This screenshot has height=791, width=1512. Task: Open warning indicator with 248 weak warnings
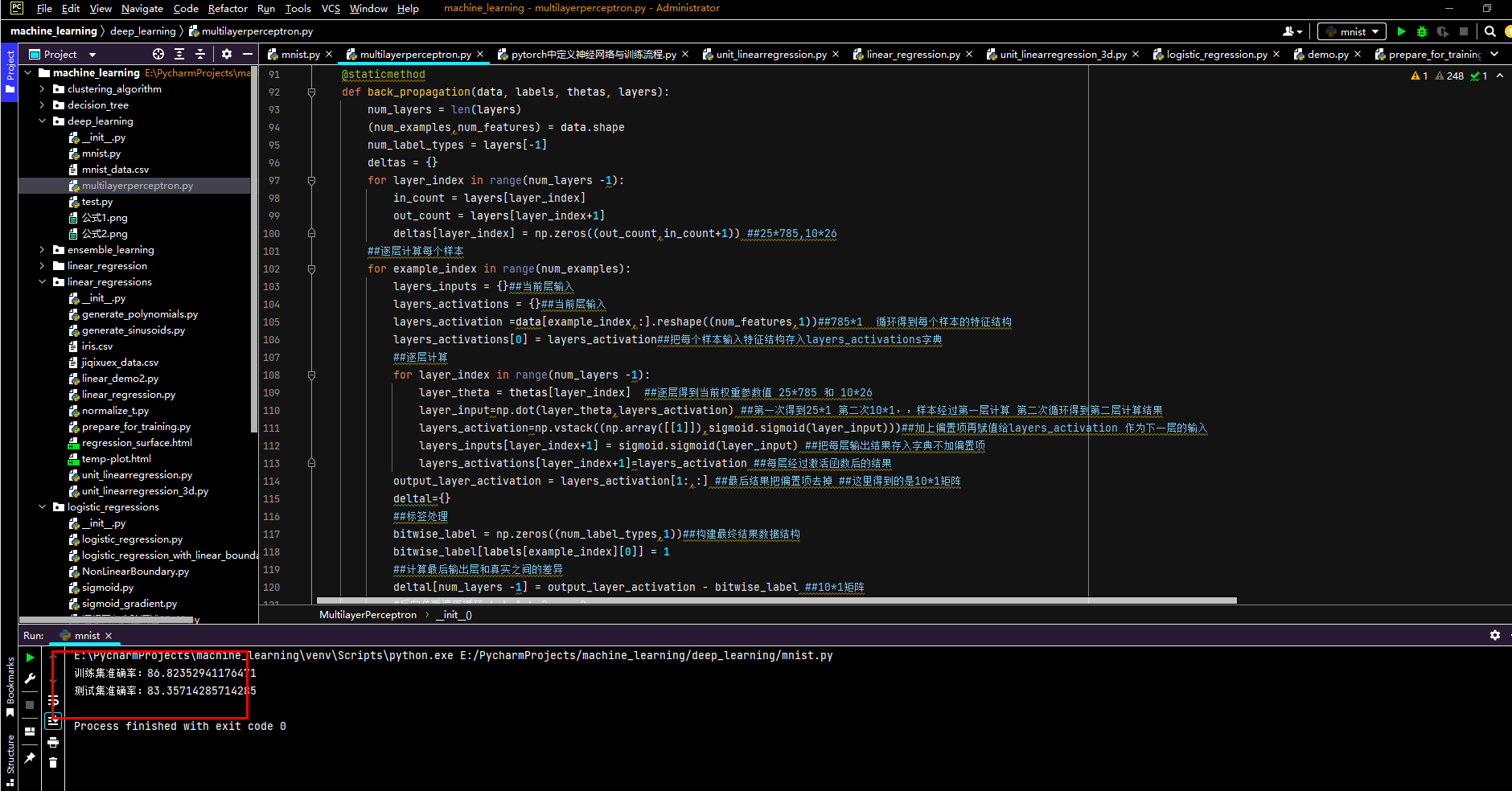[1449, 76]
